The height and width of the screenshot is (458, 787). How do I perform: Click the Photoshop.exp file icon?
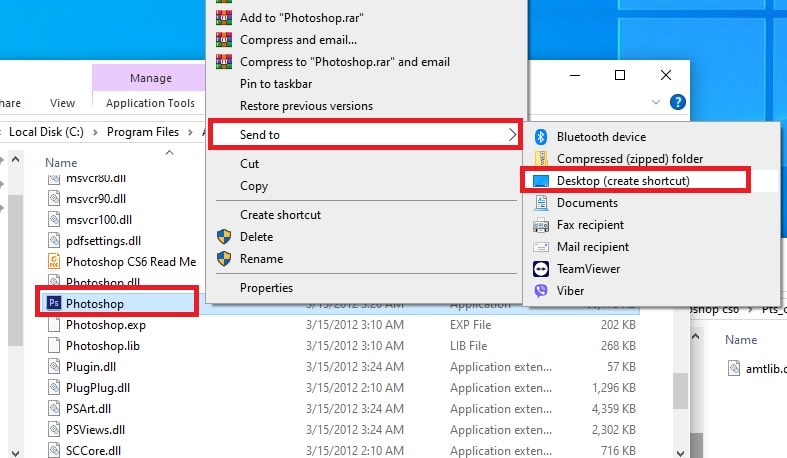click(x=54, y=325)
